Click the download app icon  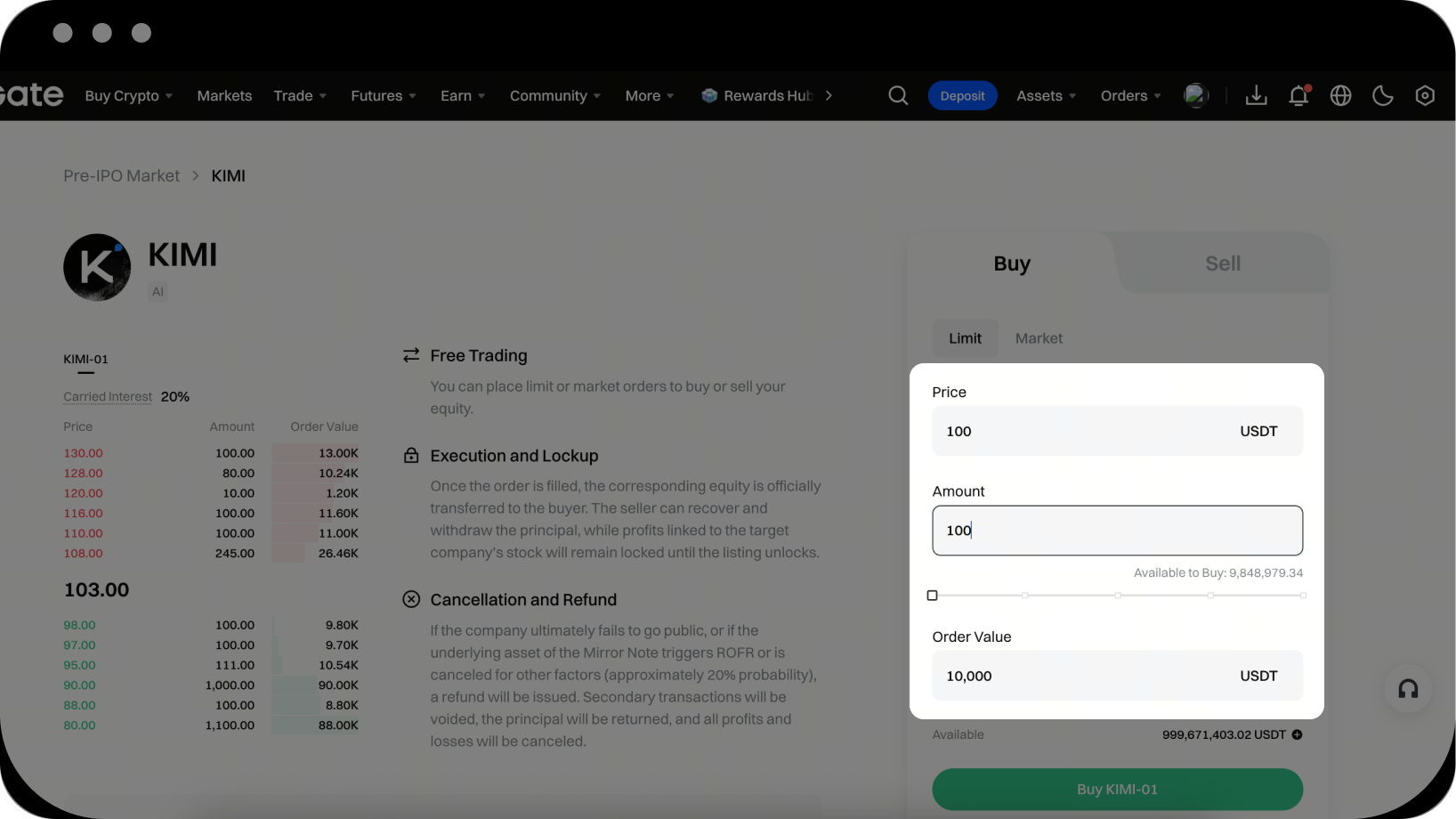pos(1256,95)
